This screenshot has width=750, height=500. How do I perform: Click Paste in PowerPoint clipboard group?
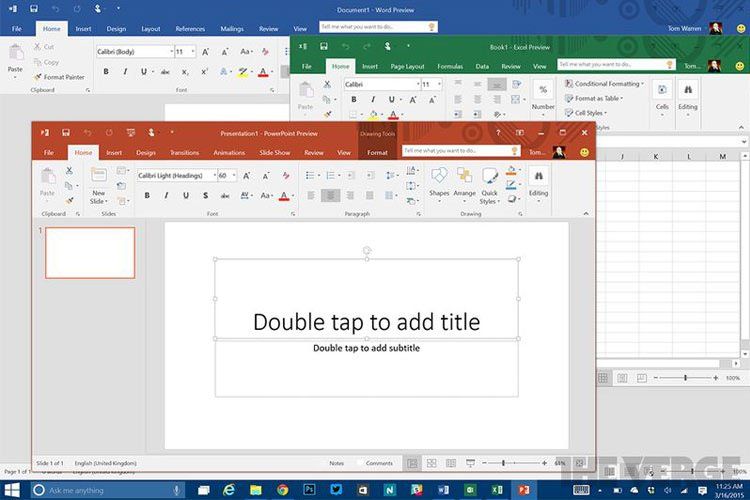47,183
